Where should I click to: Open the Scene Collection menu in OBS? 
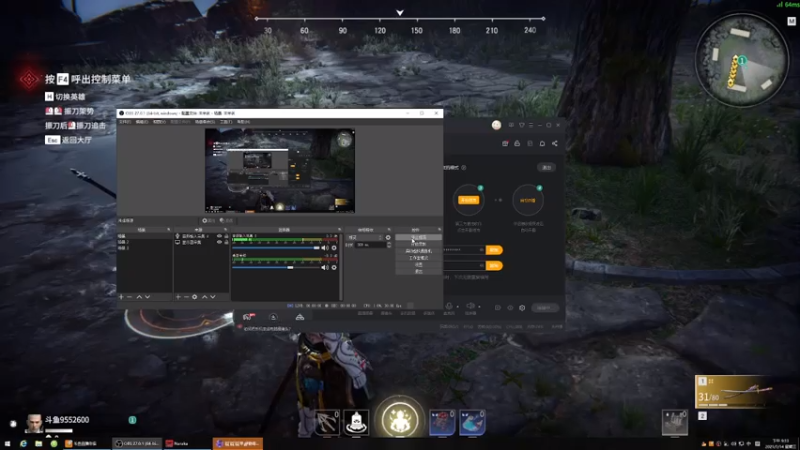[x=205, y=122]
